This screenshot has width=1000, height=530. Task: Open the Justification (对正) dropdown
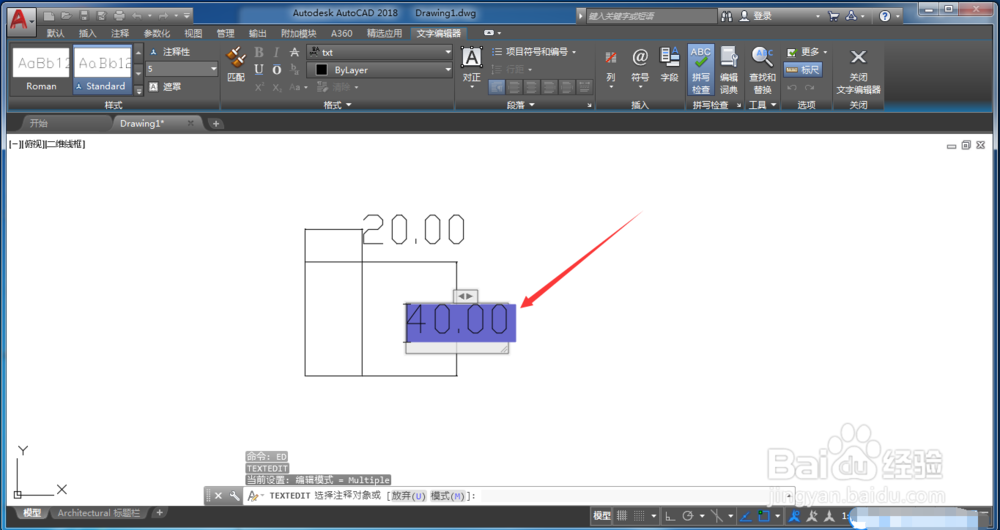tap(471, 66)
